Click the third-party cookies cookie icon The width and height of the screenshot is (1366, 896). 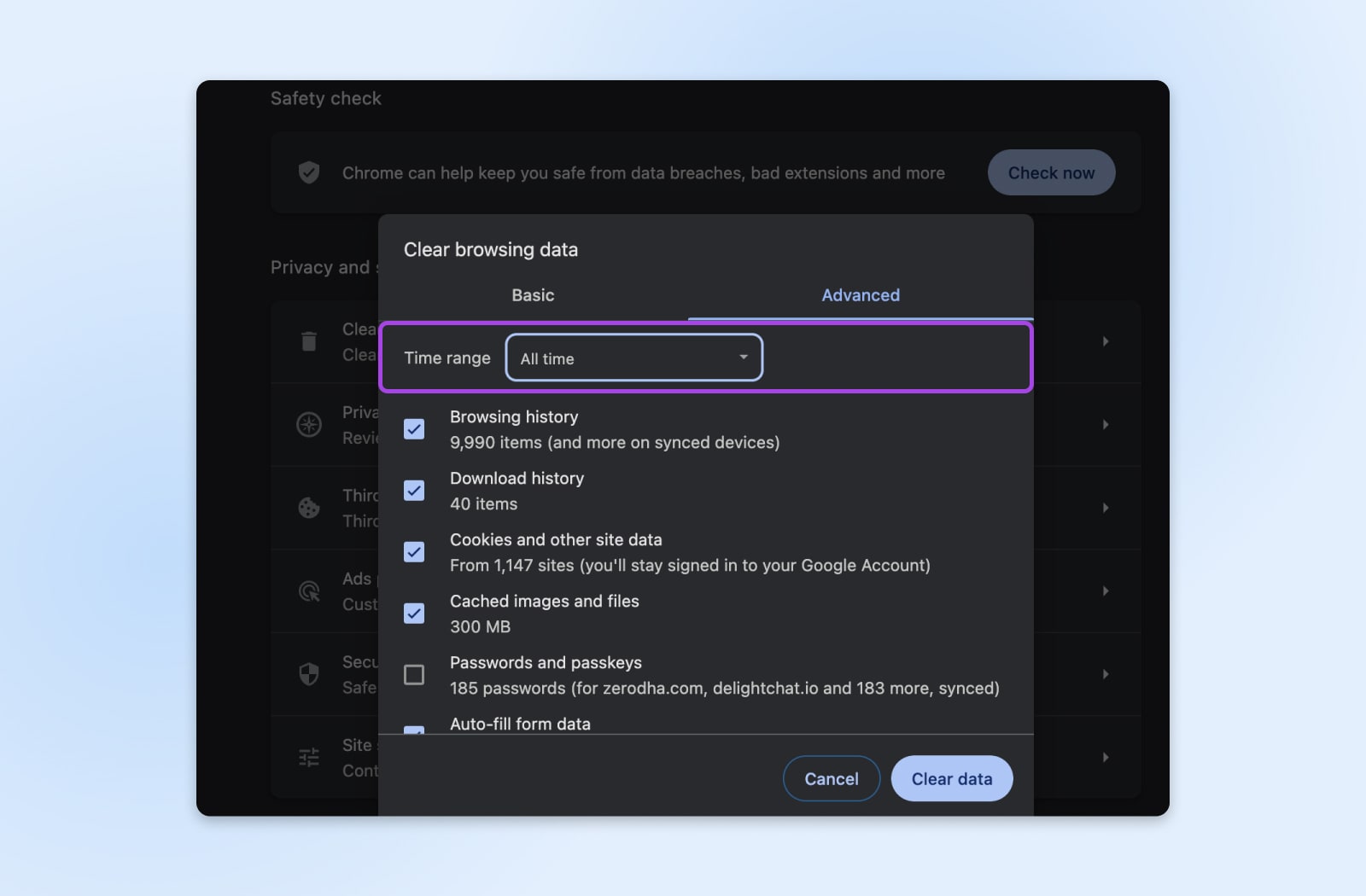tap(309, 508)
